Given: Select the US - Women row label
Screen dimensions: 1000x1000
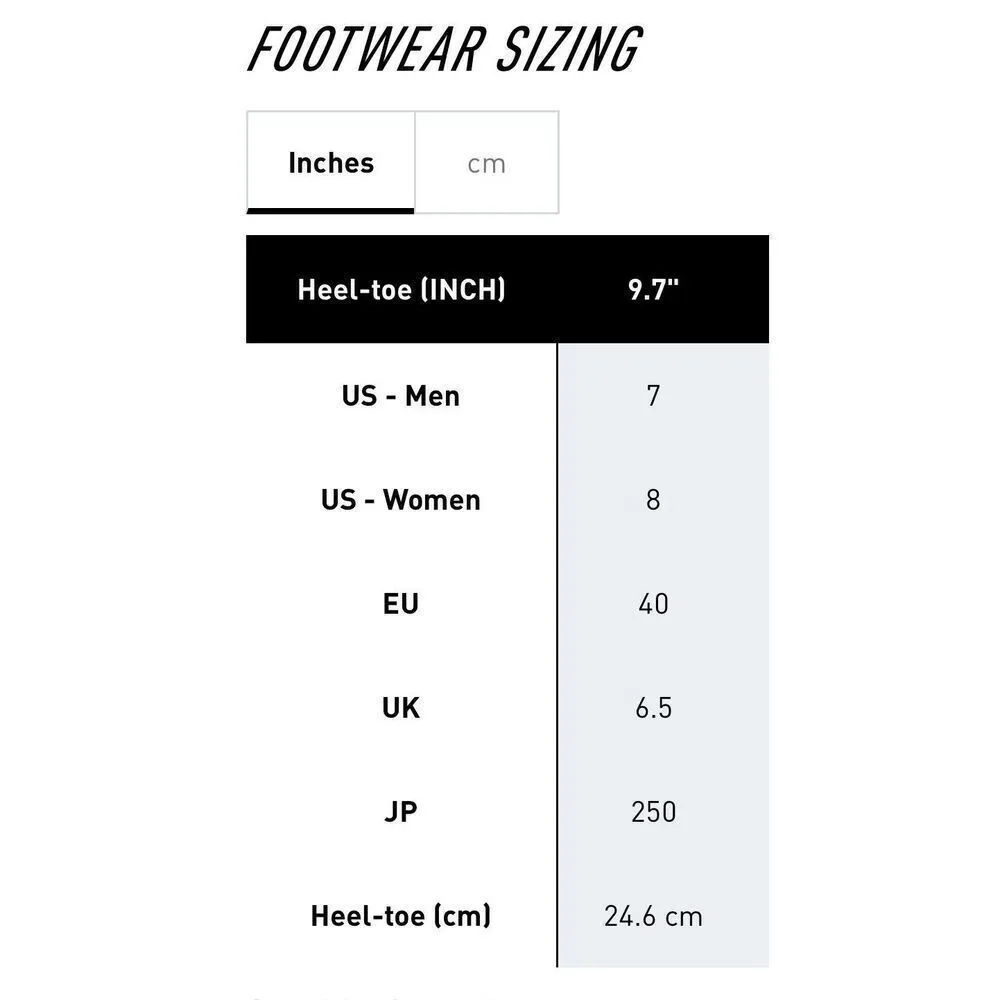Looking at the screenshot, I should pyautogui.click(x=401, y=500).
